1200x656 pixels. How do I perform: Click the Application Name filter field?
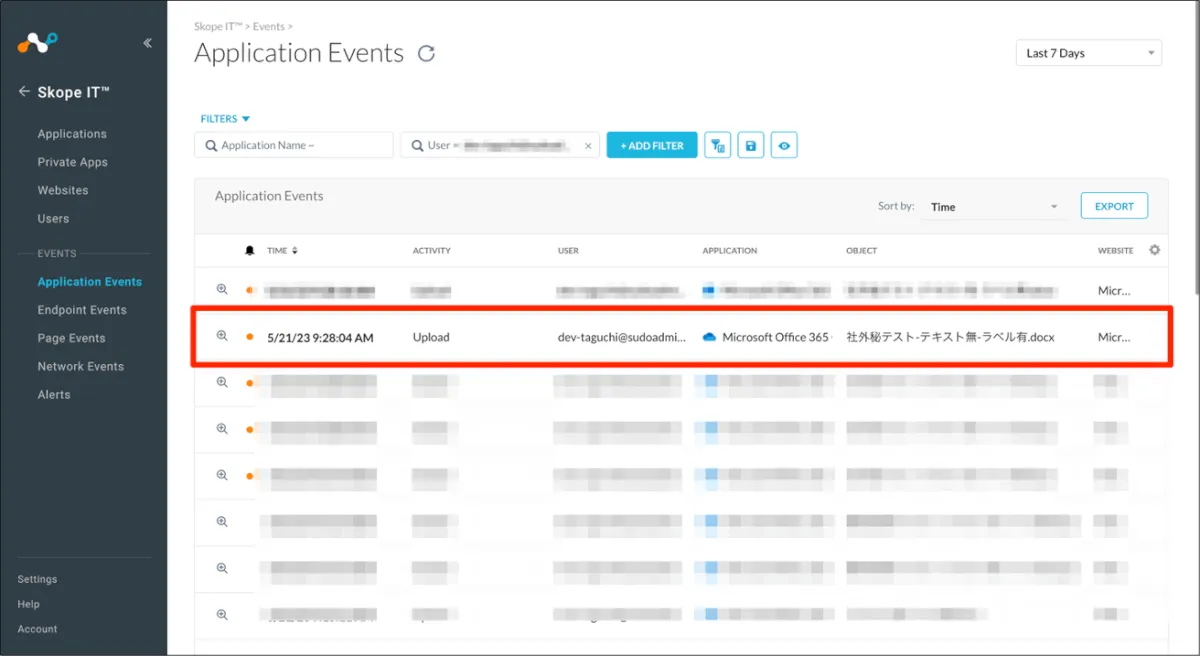(294, 146)
